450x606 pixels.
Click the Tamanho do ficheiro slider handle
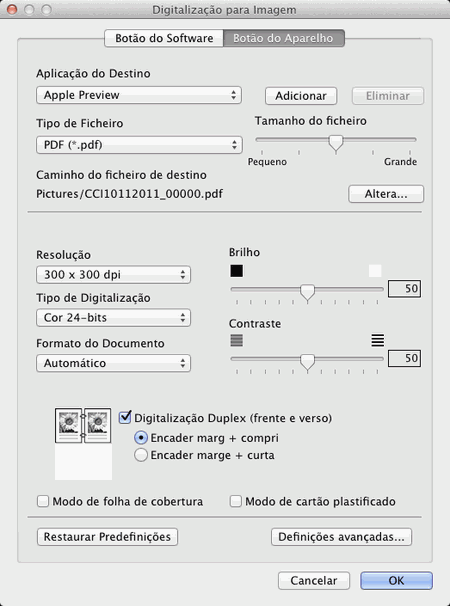point(336,143)
